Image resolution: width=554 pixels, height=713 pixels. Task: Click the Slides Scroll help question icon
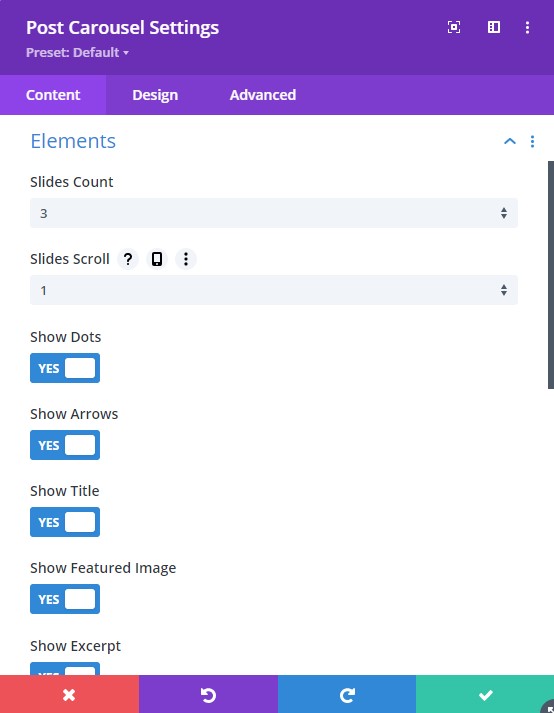(x=128, y=259)
